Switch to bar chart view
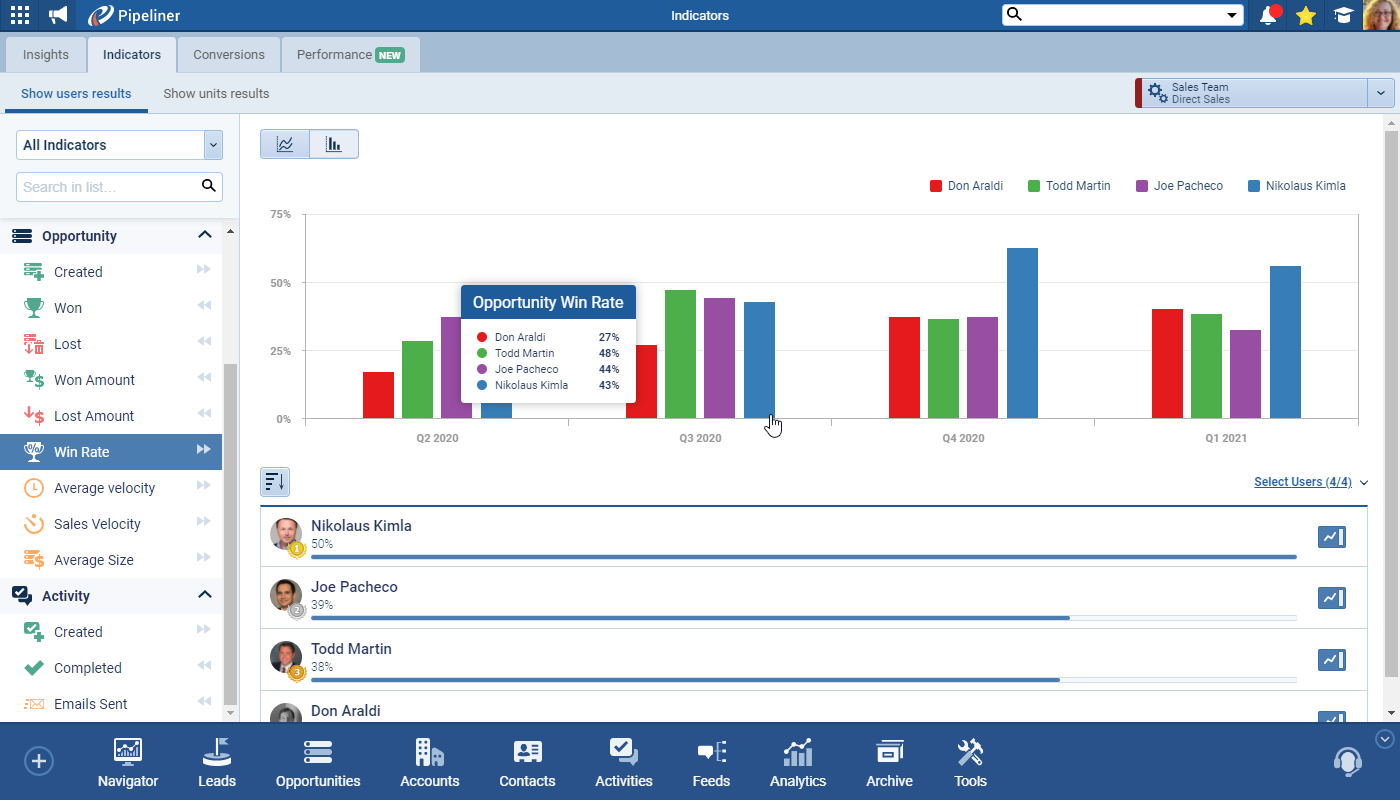The width and height of the screenshot is (1400, 800). (334, 144)
